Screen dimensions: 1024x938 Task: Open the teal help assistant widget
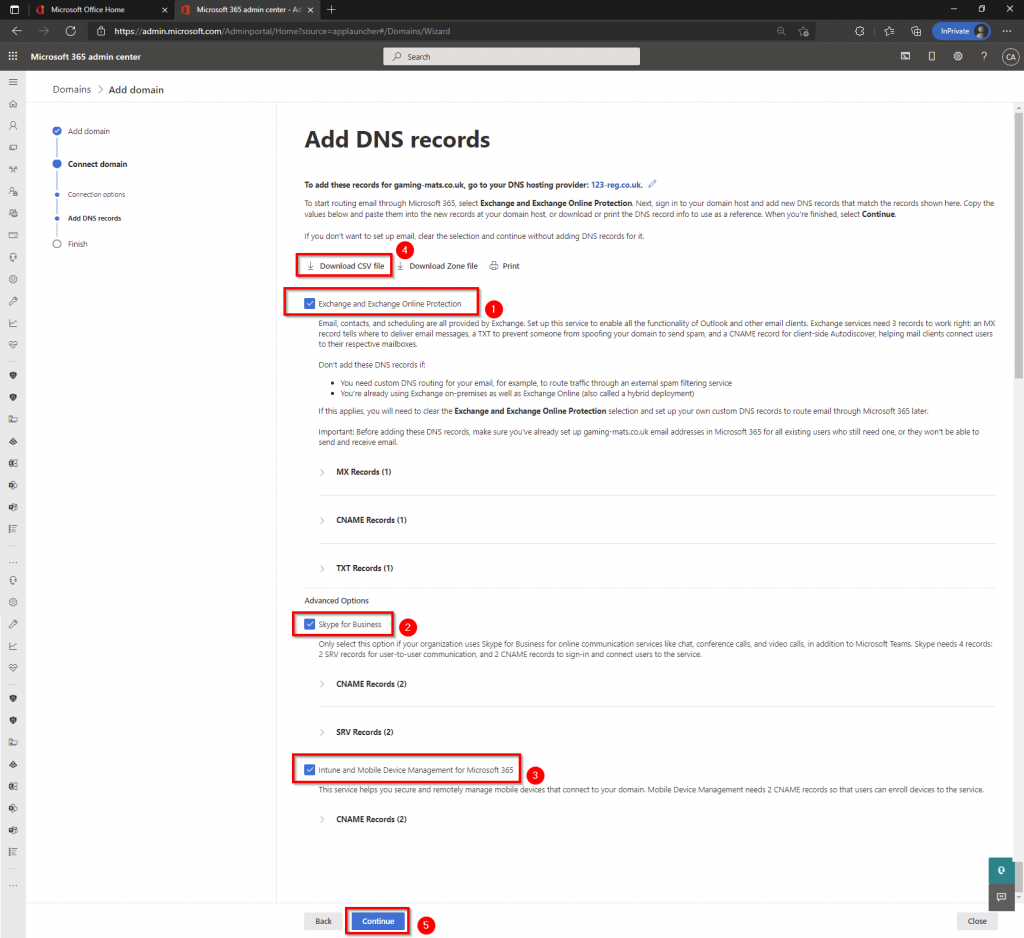[x=1001, y=871]
